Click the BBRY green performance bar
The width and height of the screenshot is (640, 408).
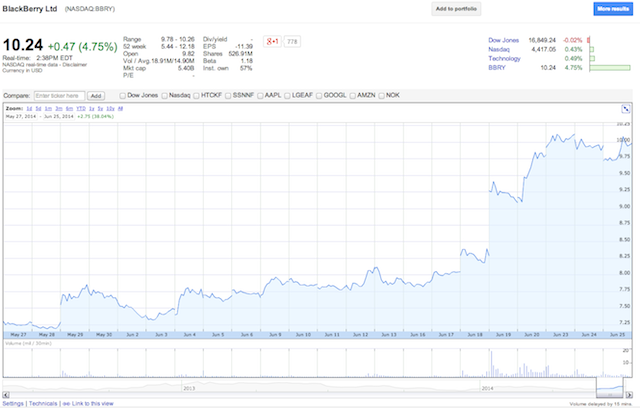pyautogui.click(x=610, y=68)
